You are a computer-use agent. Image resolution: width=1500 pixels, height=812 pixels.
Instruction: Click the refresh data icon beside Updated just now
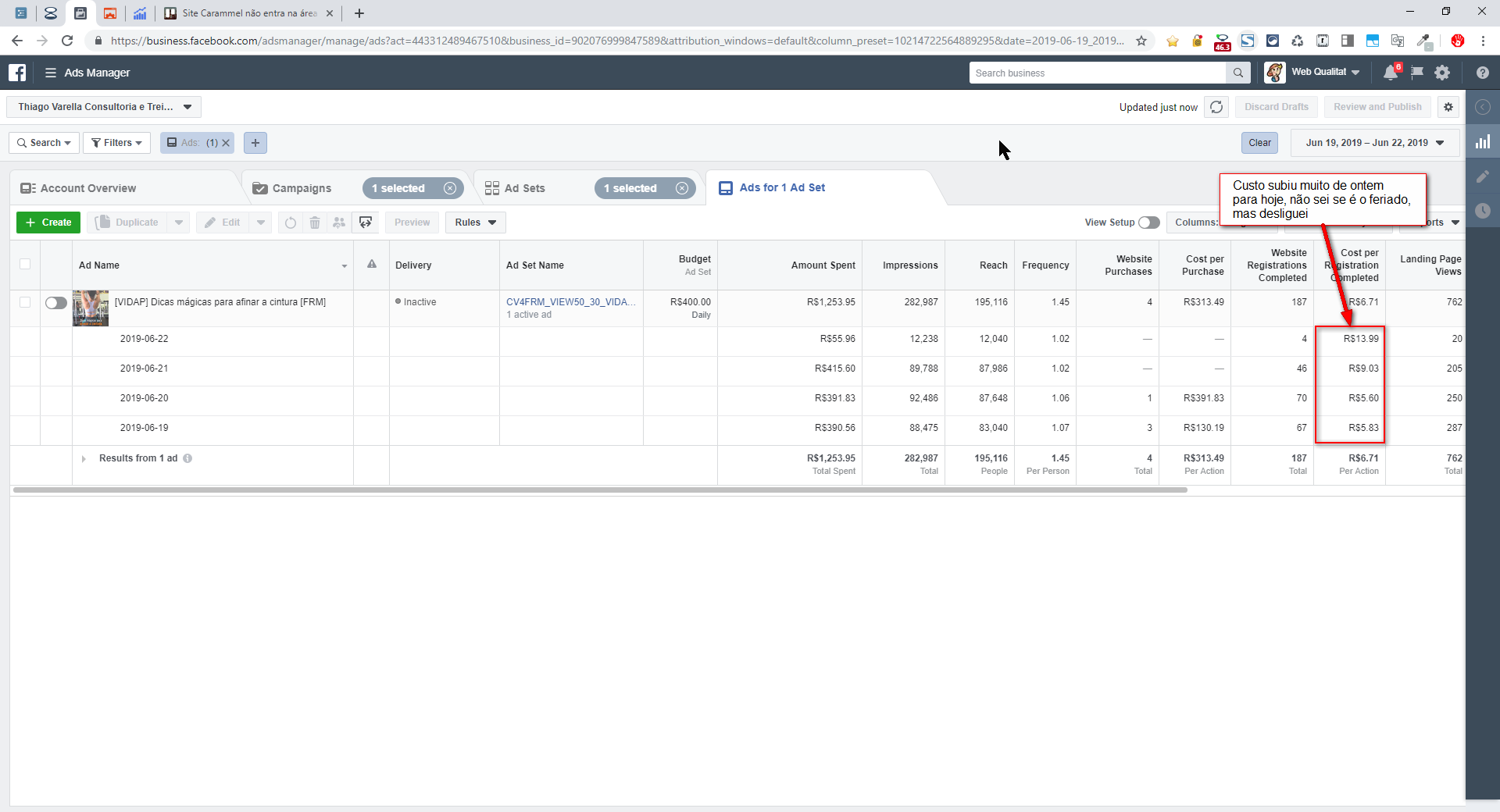click(x=1216, y=107)
